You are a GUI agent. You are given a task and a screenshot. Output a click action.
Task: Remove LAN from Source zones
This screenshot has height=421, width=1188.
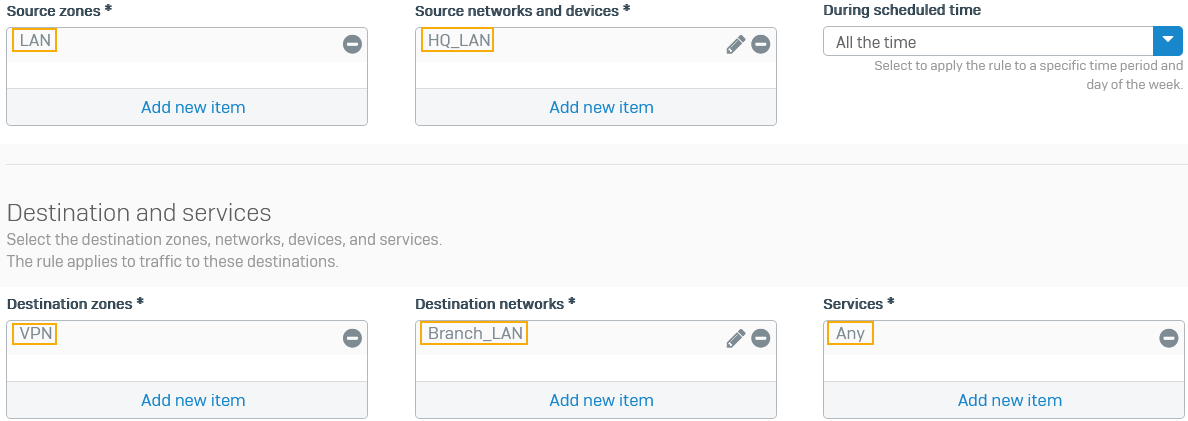[352, 44]
